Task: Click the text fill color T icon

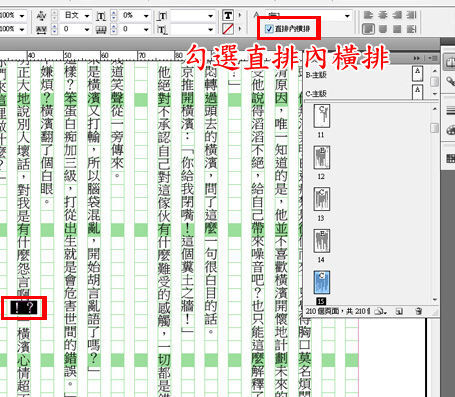Action: pyautogui.click(x=228, y=15)
